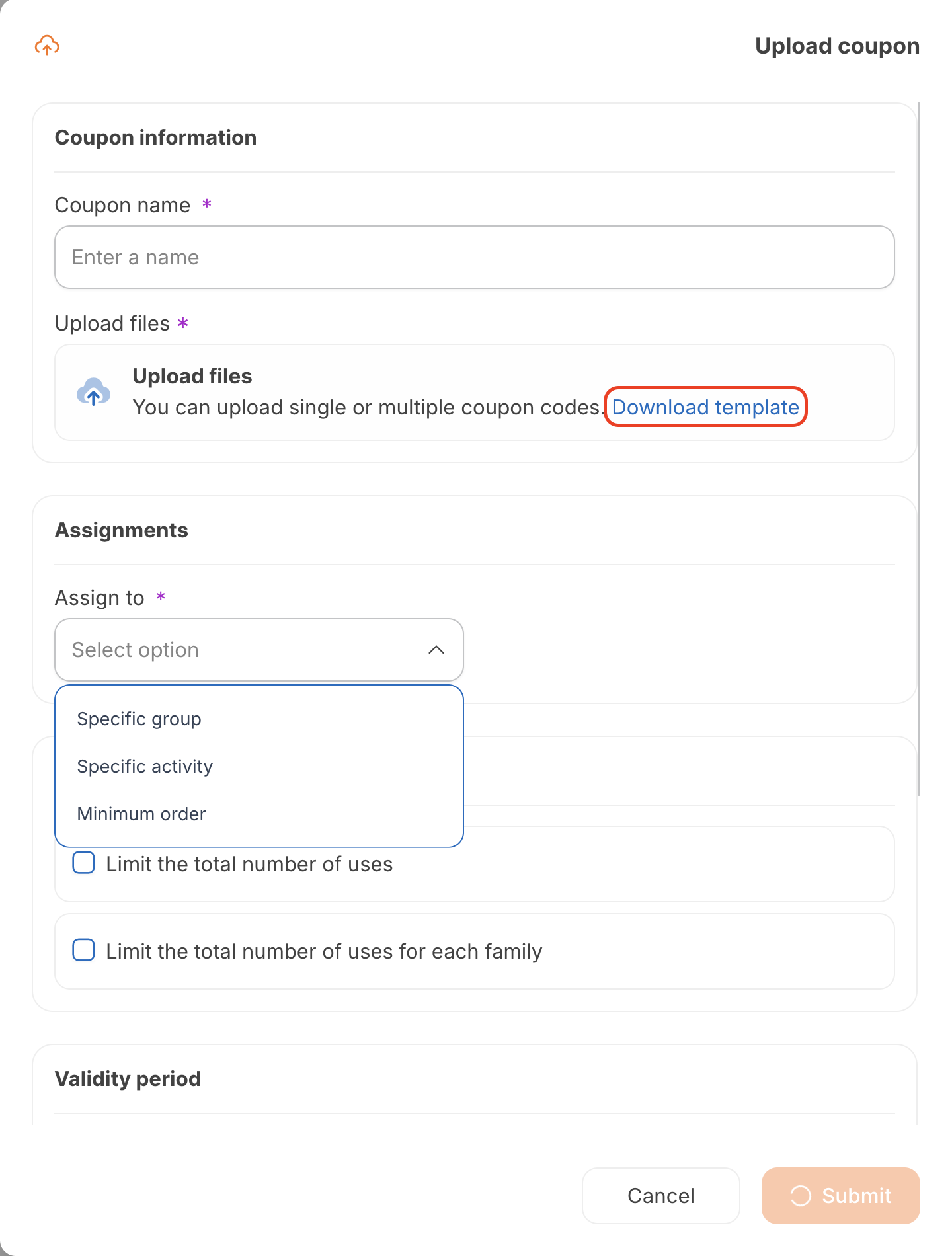Click the Assignments section heading
Image resolution: width=952 pixels, height=1256 pixels.
(x=121, y=530)
